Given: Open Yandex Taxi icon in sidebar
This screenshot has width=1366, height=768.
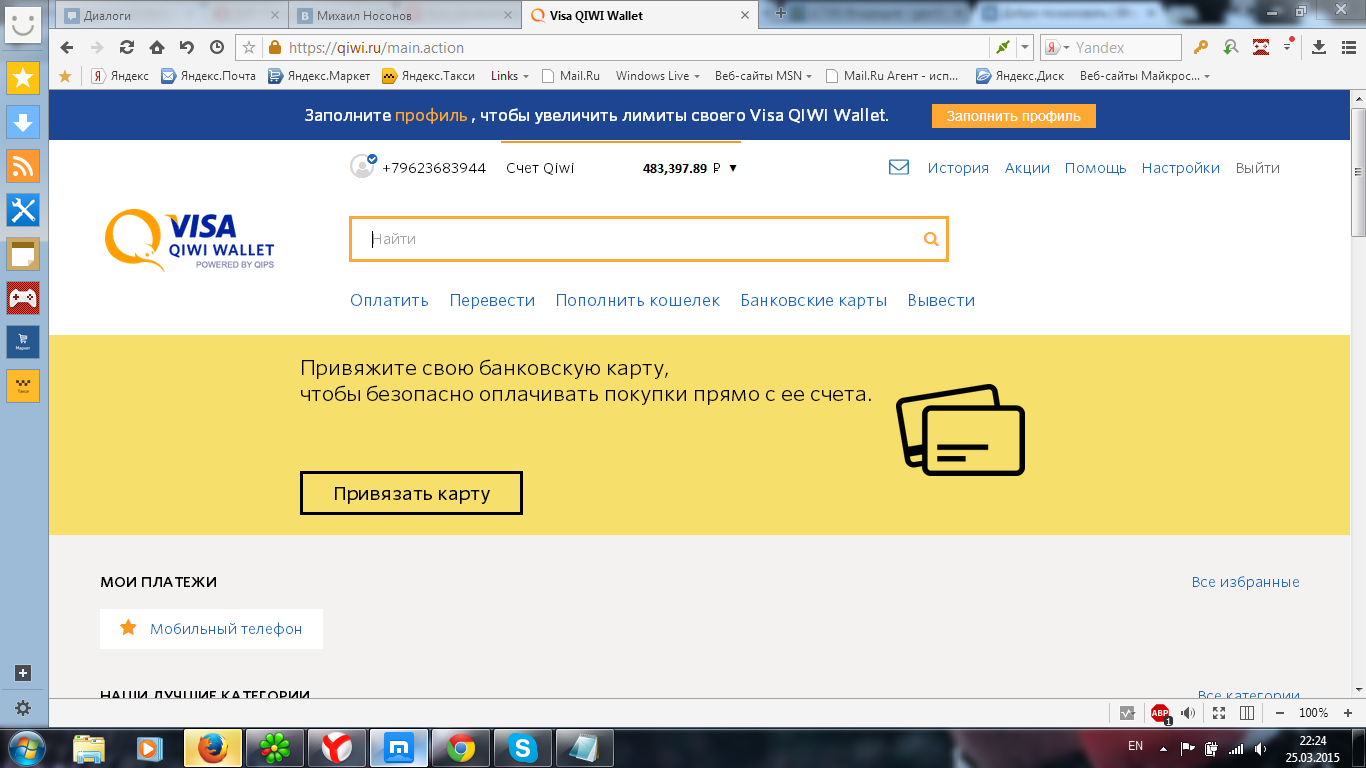Looking at the screenshot, I should pyautogui.click(x=23, y=386).
